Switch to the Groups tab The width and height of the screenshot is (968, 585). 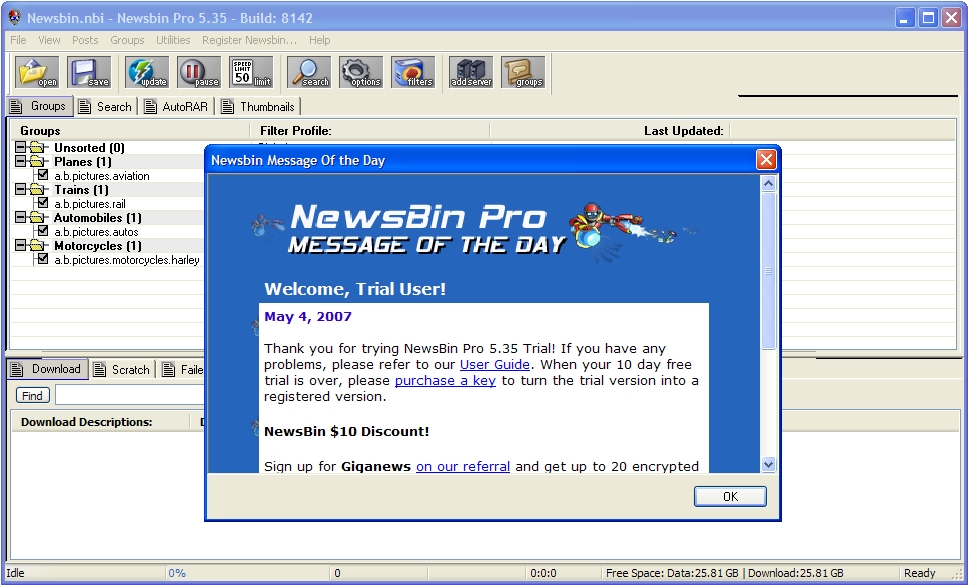(x=40, y=106)
